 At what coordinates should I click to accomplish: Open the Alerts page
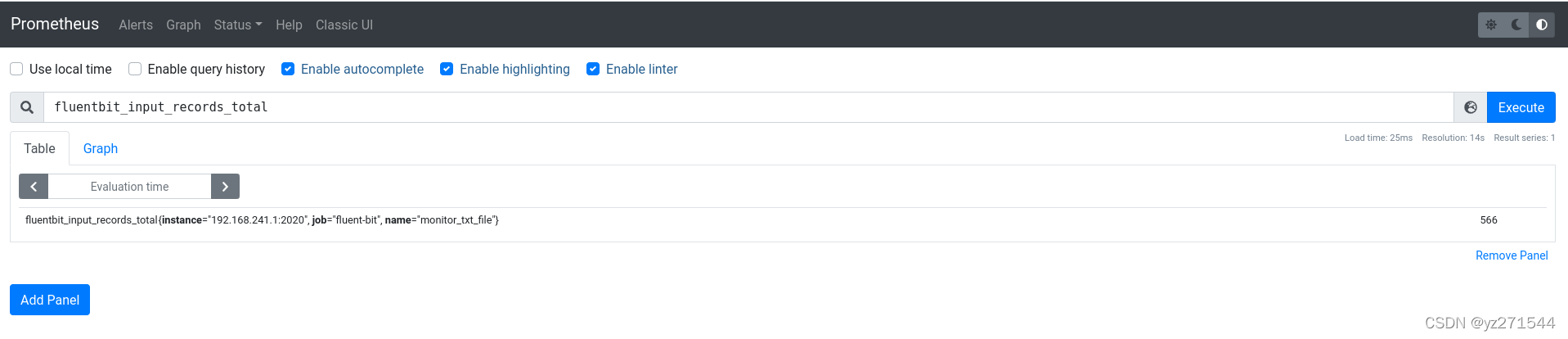(x=136, y=25)
